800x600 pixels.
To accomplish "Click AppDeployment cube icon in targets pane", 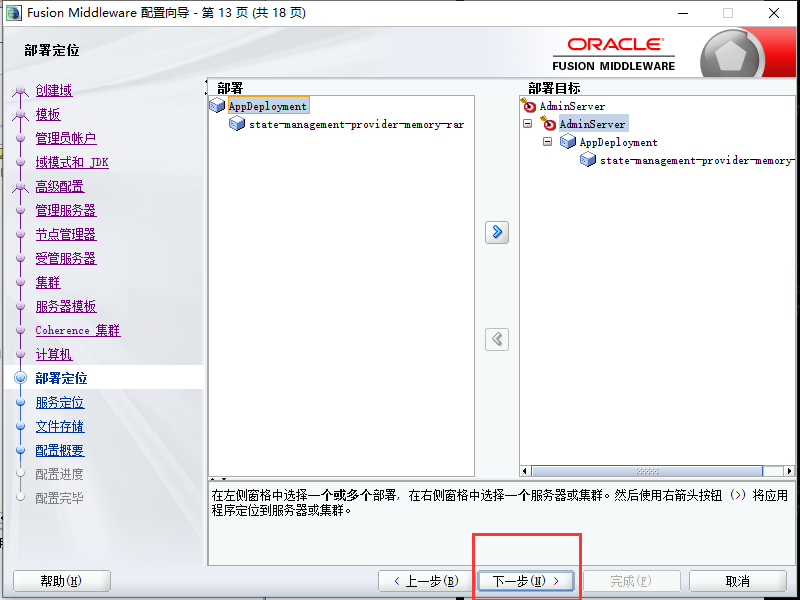I will [x=568, y=141].
